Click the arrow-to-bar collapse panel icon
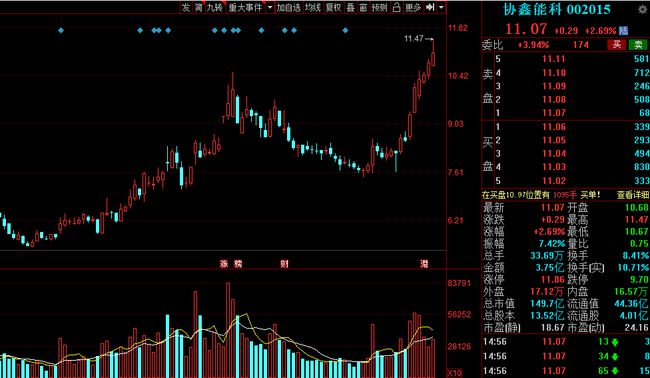Image resolution: width=650 pixels, height=378 pixels. (430, 7)
